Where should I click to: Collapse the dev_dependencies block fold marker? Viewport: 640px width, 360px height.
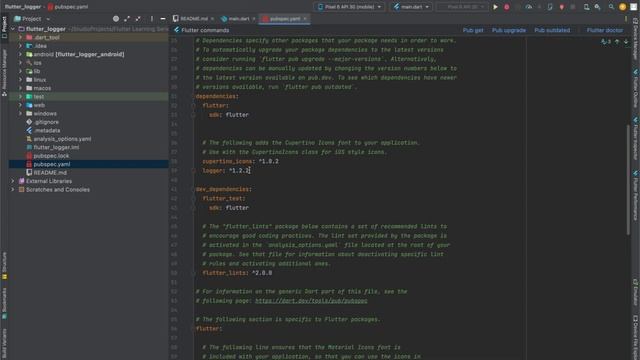coord(193,189)
